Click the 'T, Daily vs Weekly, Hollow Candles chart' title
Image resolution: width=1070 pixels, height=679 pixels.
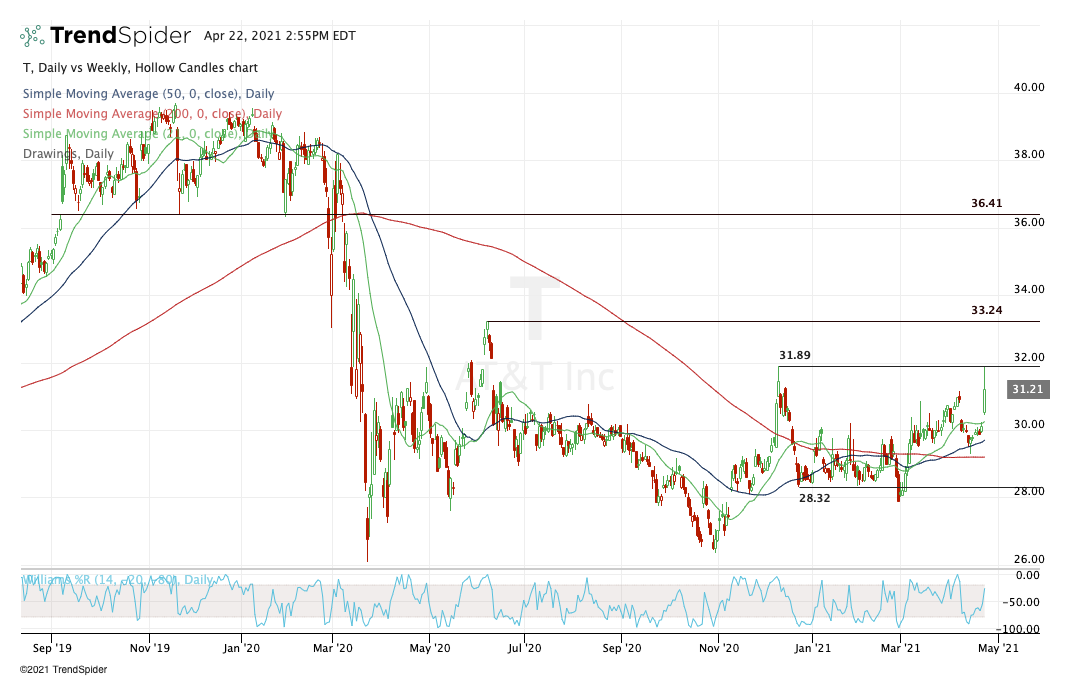click(141, 68)
